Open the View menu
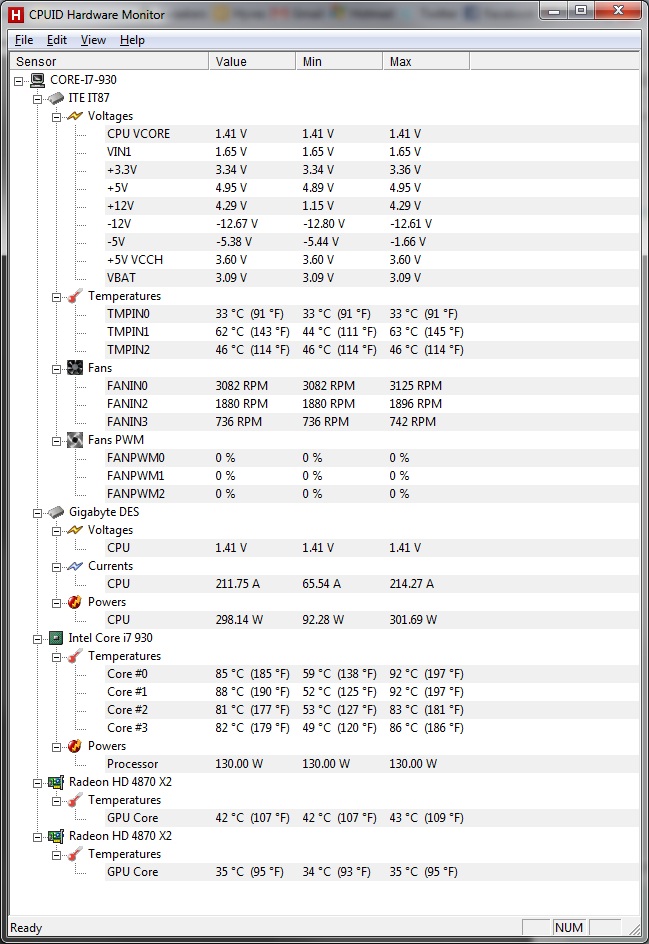649x944 pixels. click(93, 40)
